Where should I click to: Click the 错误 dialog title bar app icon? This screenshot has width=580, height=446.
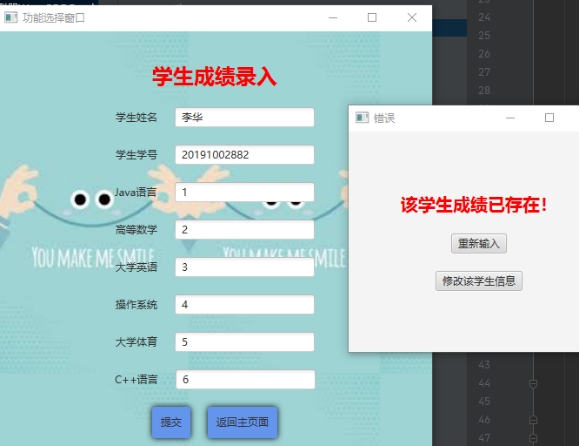tap(362, 118)
